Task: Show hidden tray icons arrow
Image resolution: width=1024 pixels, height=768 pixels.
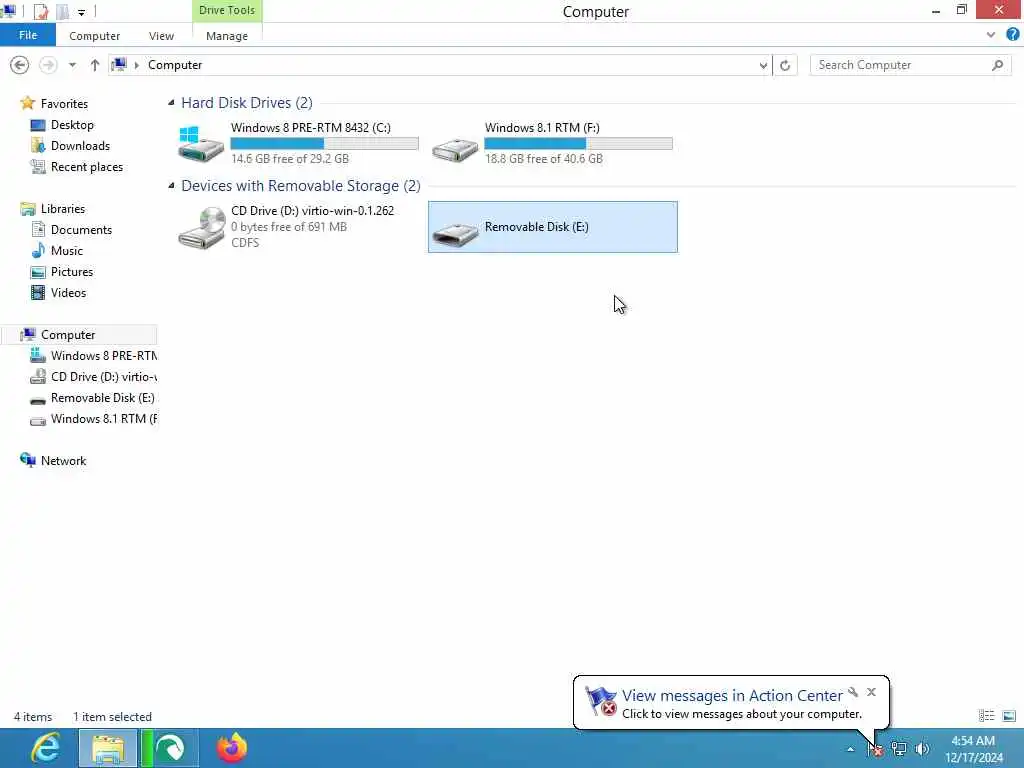Action: coord(850,749)
